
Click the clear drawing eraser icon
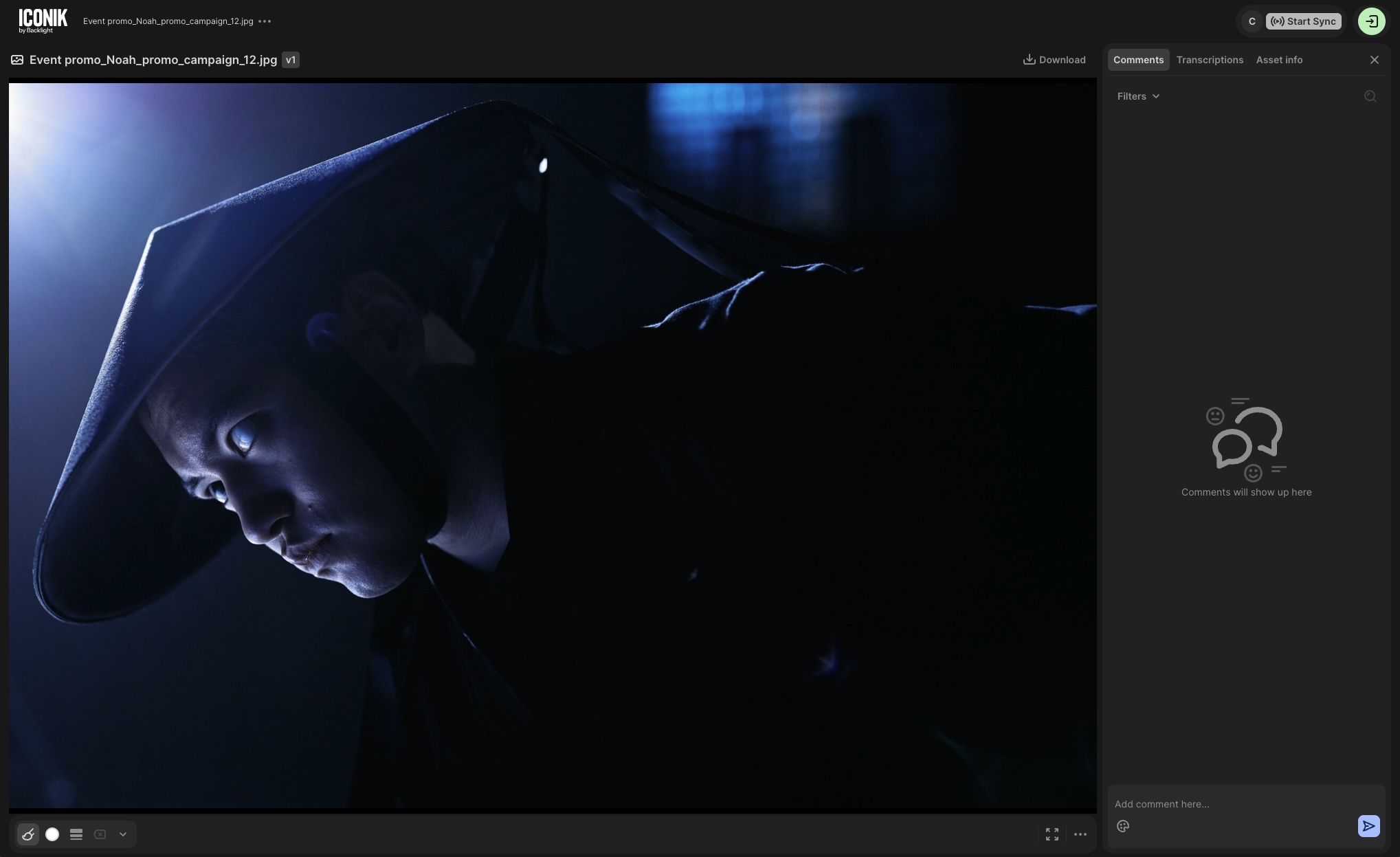click(x=100, y=834)
